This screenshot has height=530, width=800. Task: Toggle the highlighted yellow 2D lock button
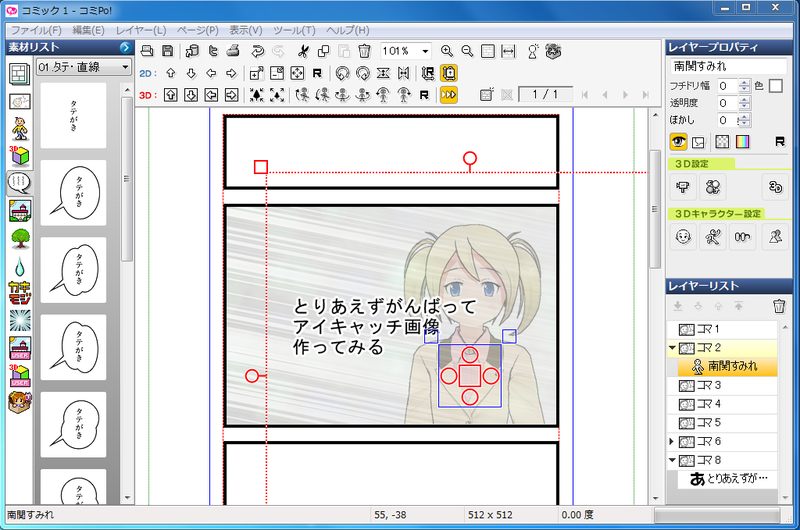click(448, 73)
